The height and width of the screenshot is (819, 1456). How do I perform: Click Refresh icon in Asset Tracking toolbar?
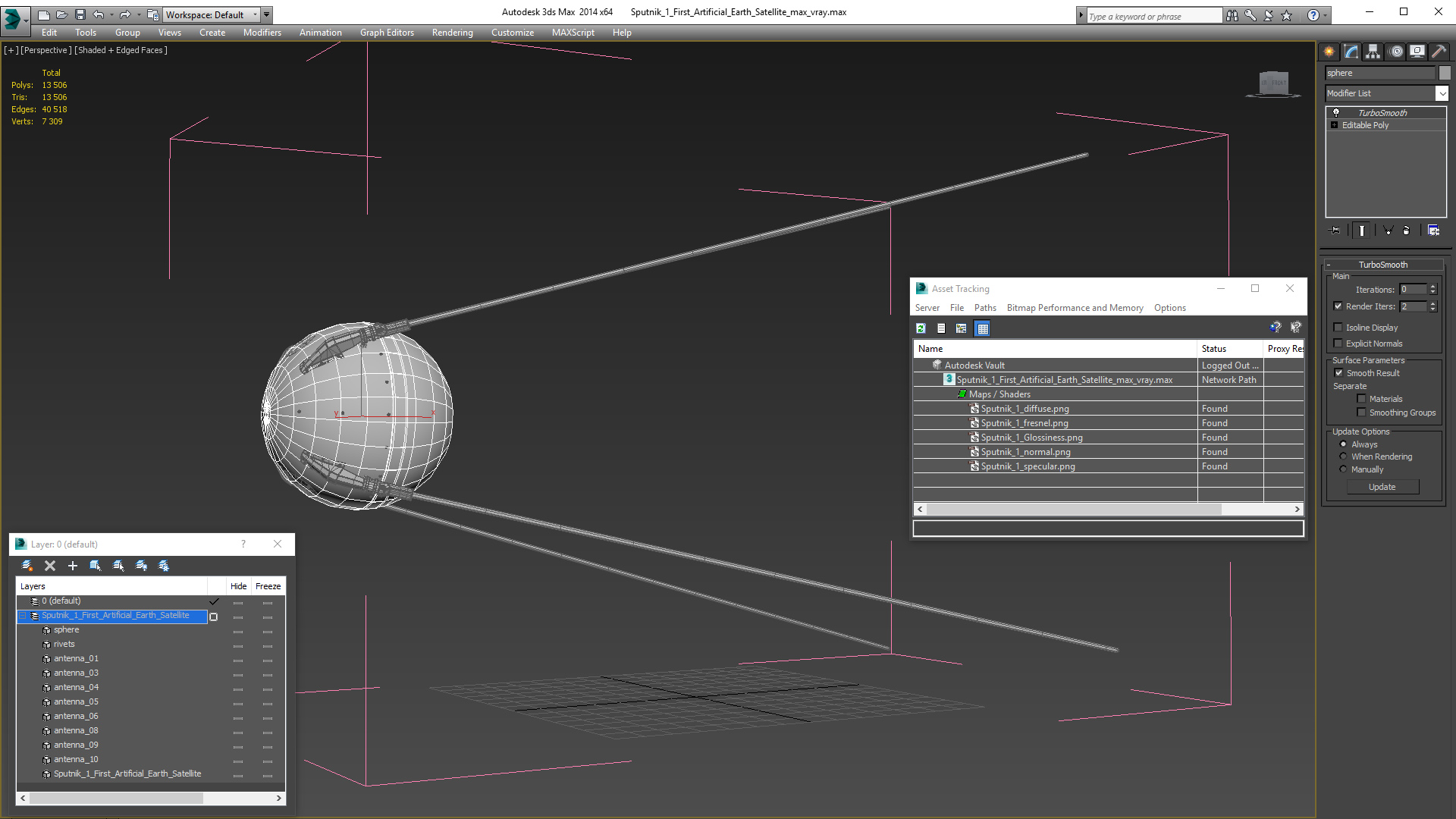pos(921,328)
